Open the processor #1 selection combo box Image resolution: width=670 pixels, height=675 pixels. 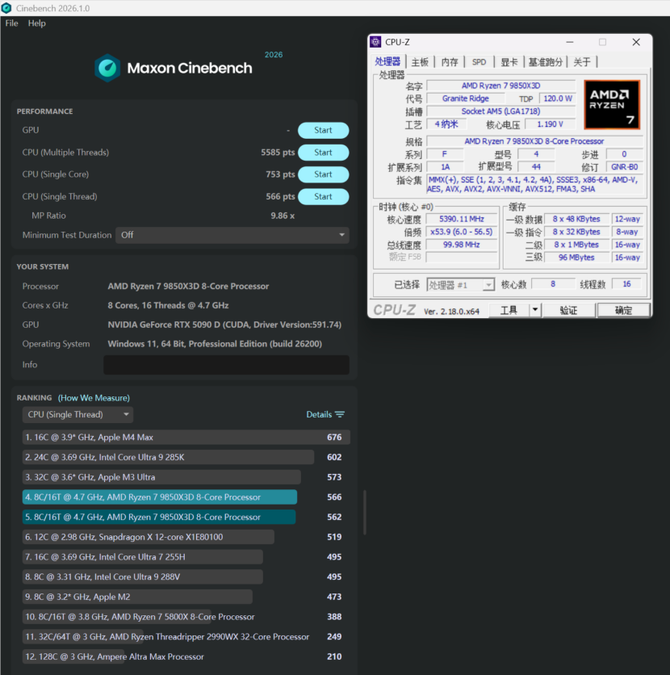(x=460, y=285)
